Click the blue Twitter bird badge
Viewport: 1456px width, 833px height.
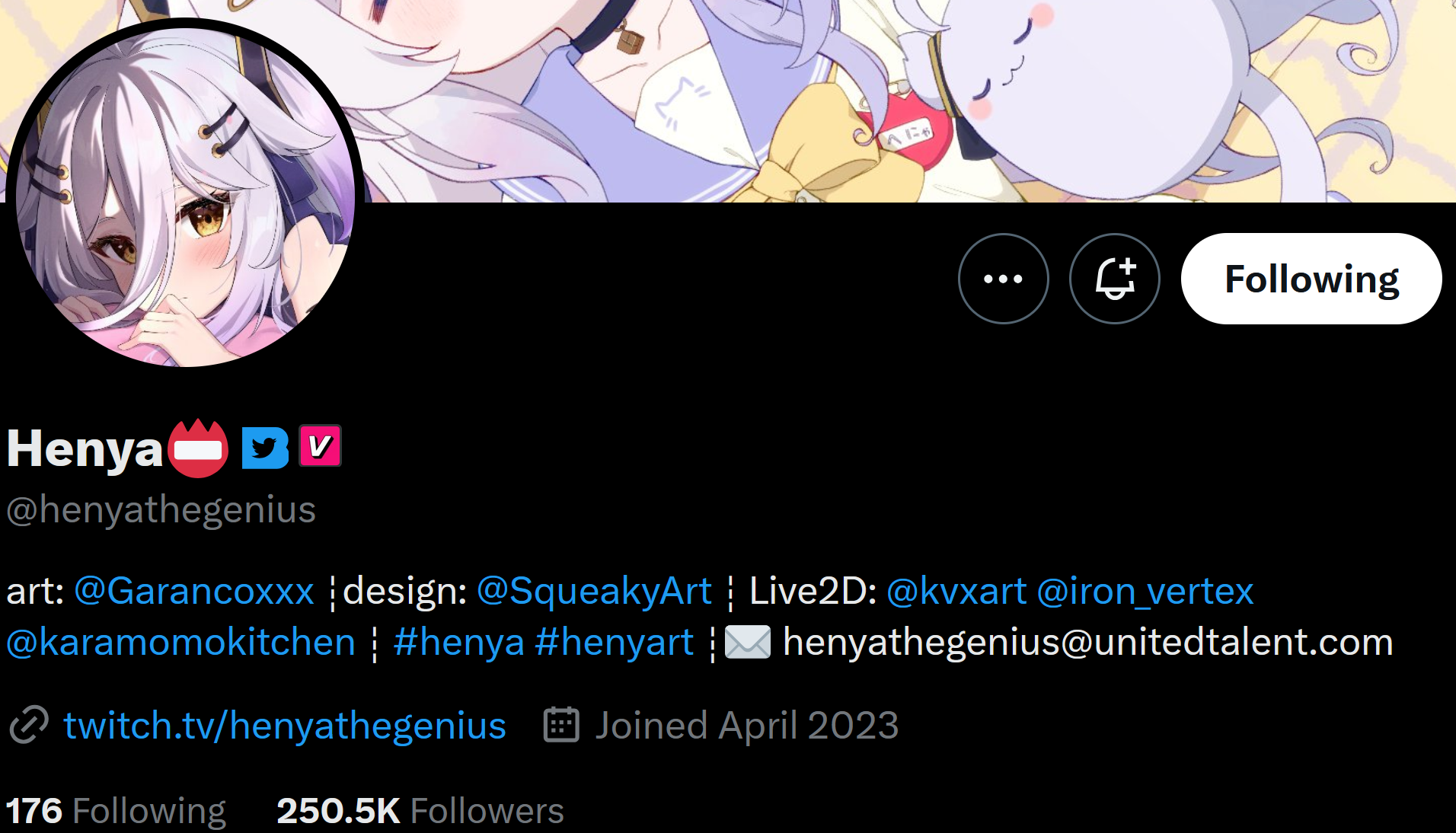point(265,448)
